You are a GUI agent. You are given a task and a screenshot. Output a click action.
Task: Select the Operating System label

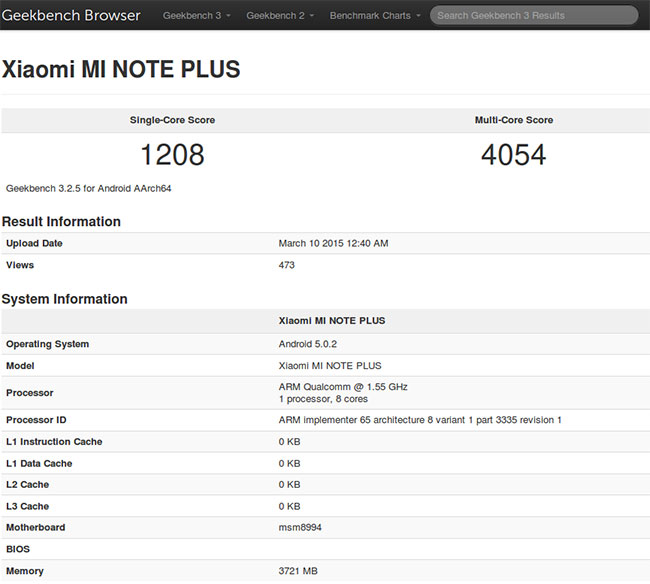click(x=48, y=344)
